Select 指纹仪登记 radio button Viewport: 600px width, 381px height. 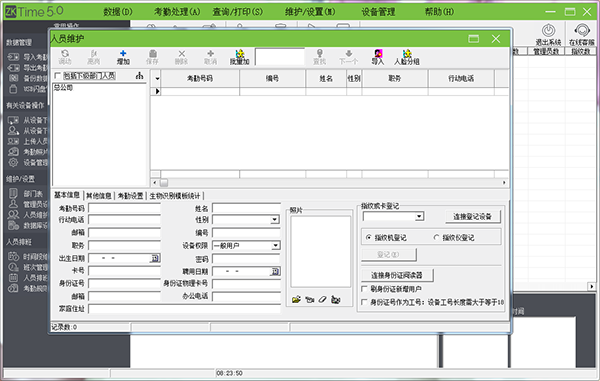click(436, 238)
